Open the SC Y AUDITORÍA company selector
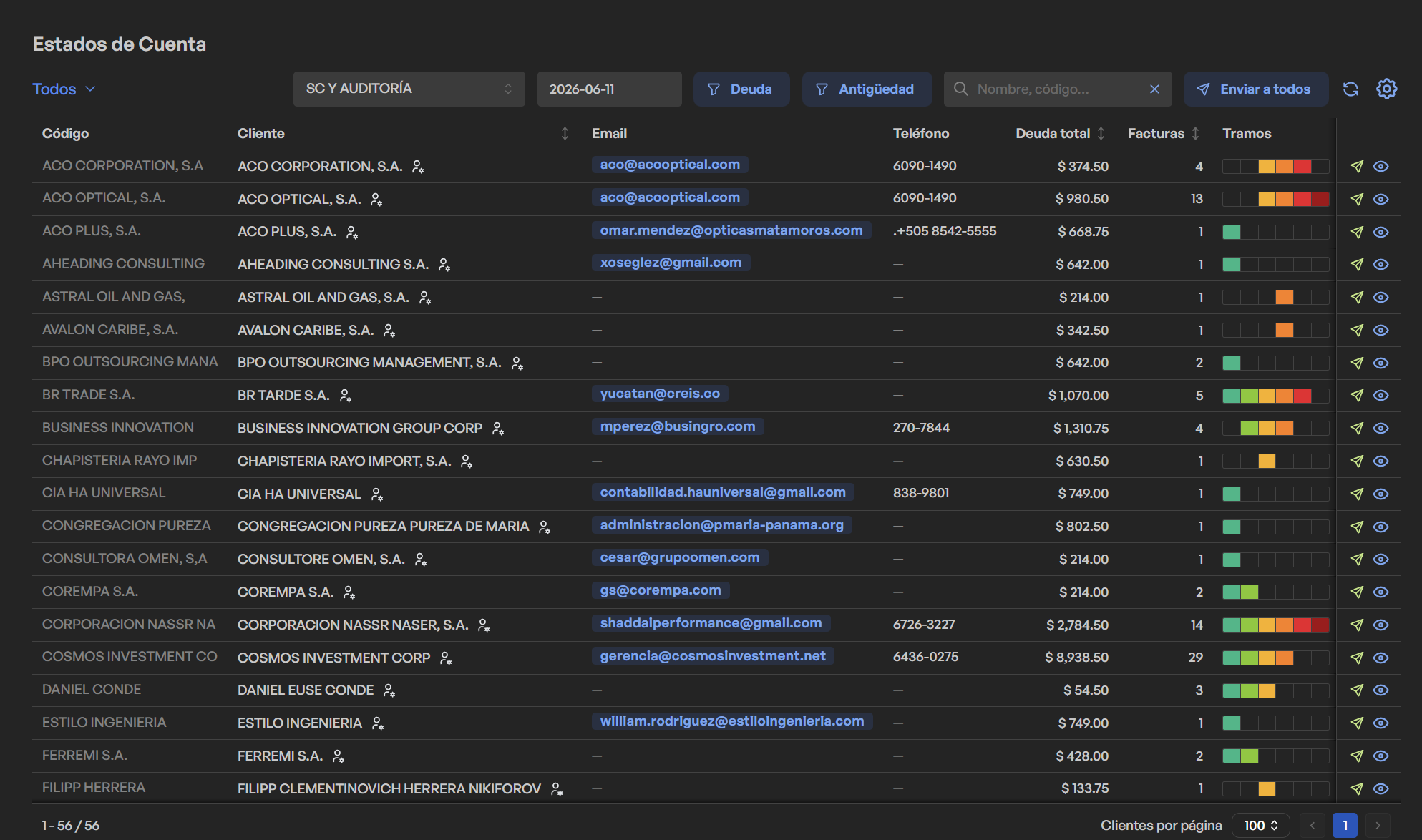 [x=409, y=89]
